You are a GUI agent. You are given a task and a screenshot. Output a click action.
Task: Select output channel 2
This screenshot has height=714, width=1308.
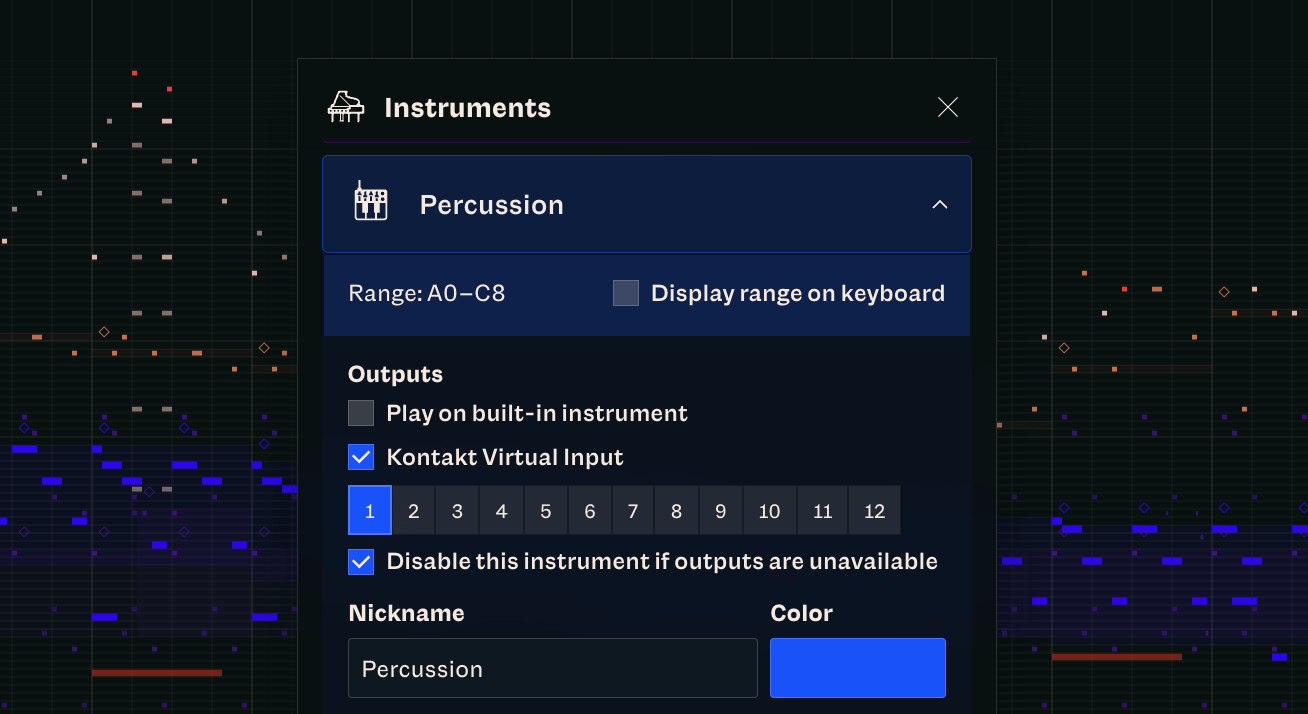[413, 511]
